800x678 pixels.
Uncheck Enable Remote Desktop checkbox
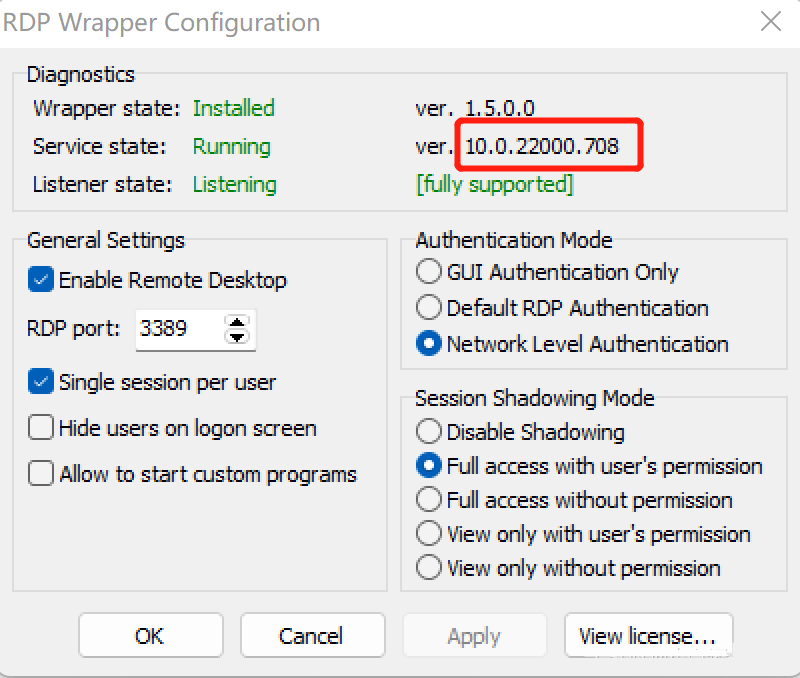[41, 280]
